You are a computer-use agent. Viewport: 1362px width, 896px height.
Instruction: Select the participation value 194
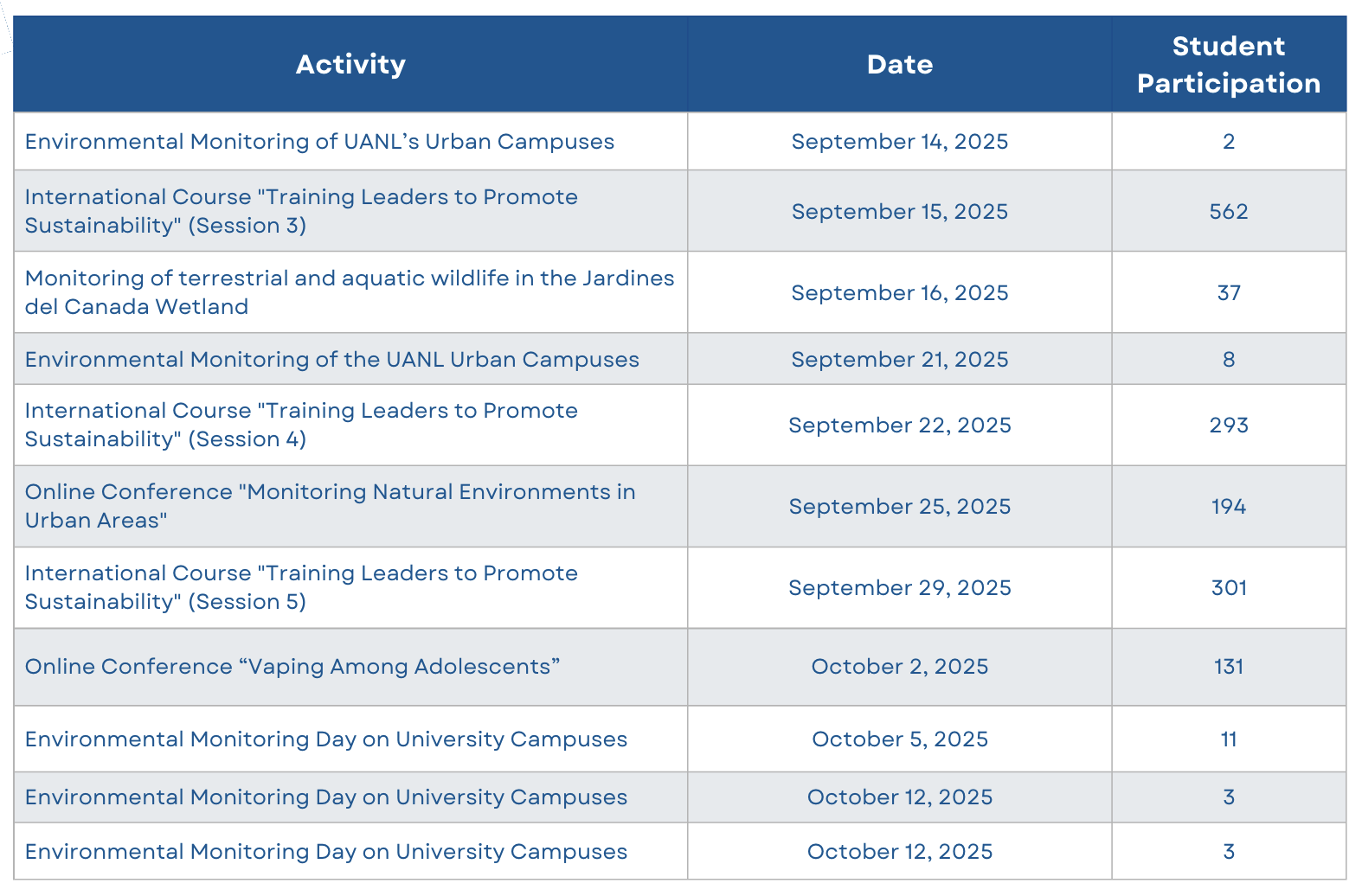tap(1229, 506)
